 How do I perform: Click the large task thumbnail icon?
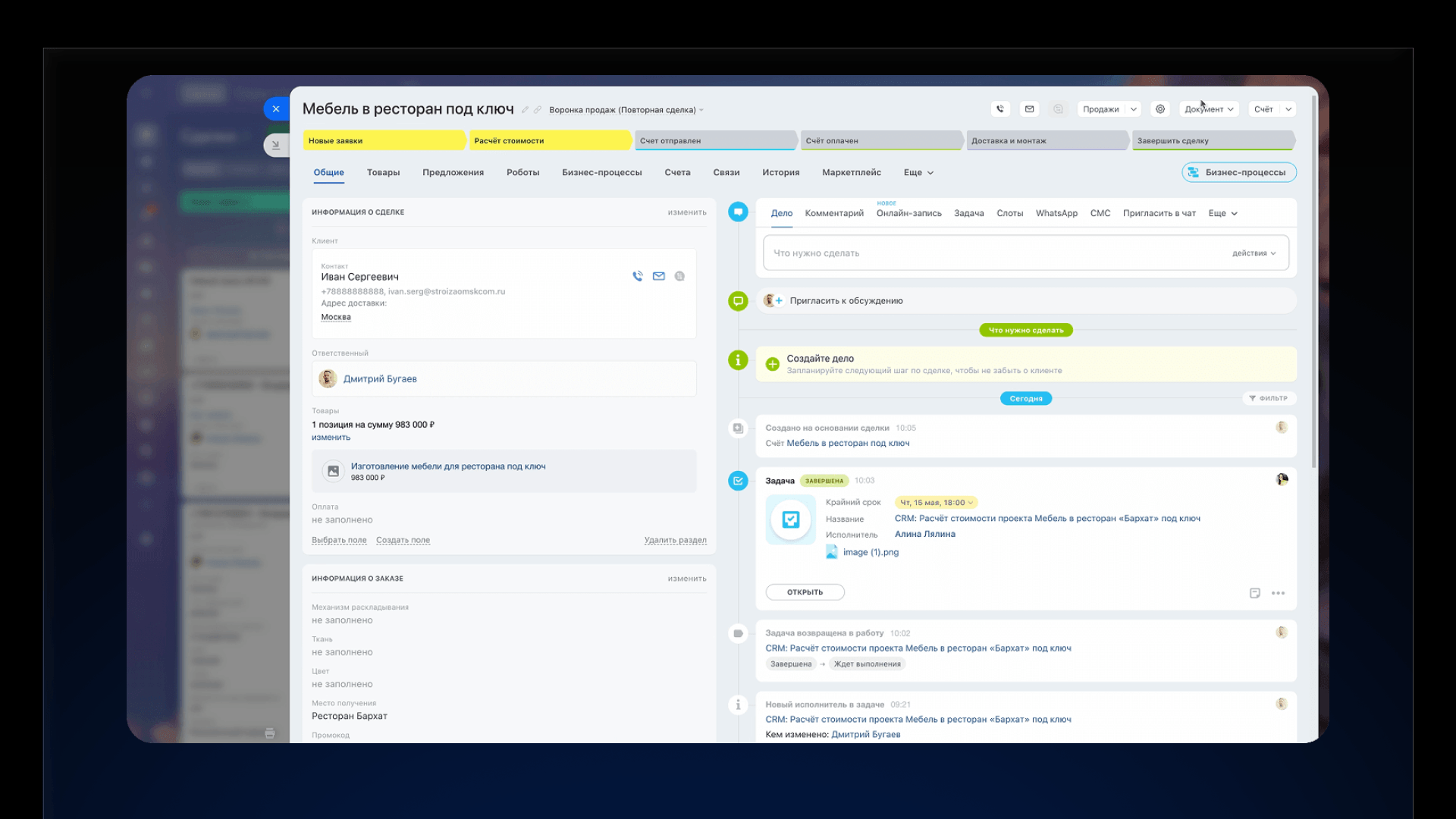(790, 519)
